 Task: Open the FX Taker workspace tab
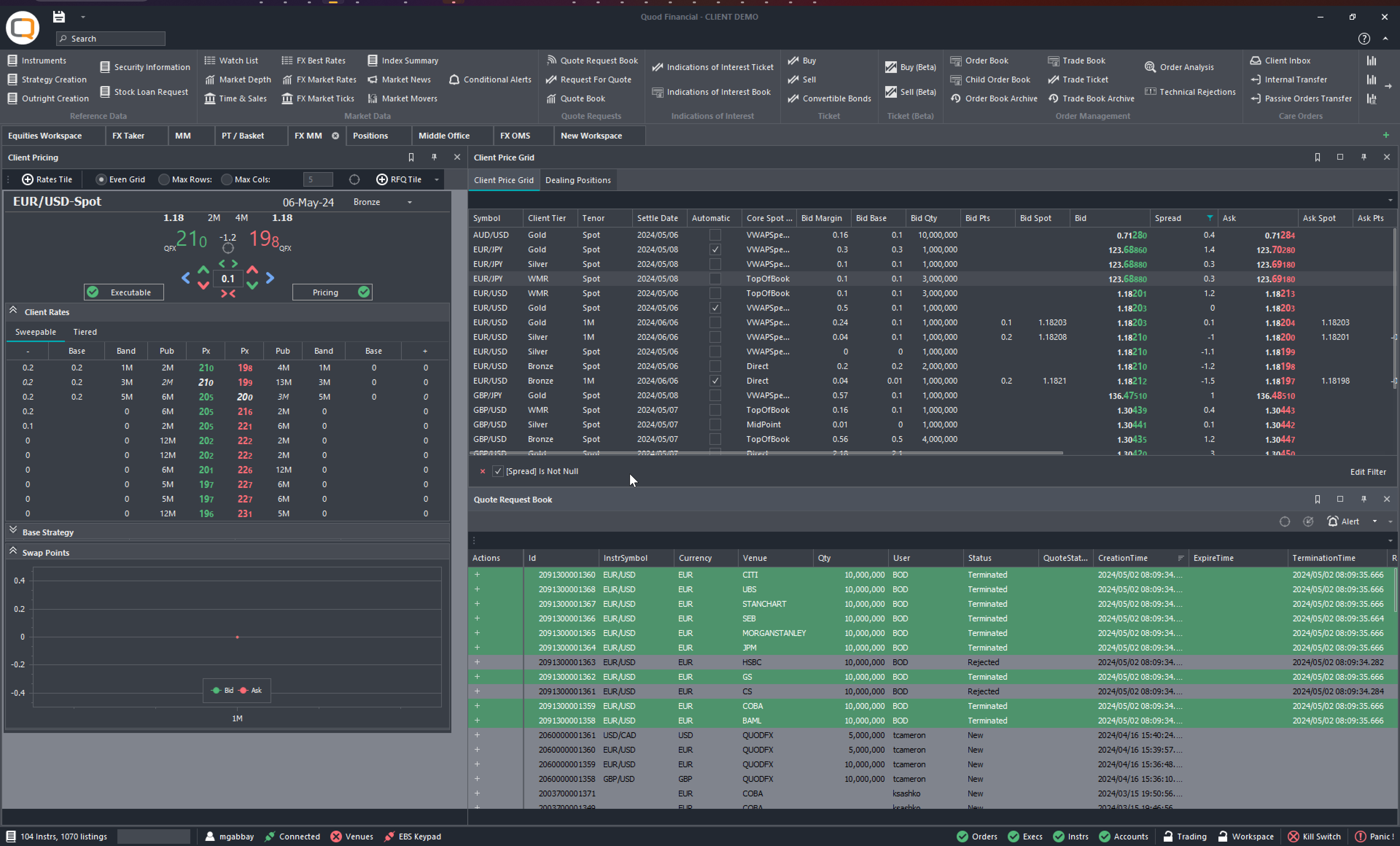click(x=128, y=136)
